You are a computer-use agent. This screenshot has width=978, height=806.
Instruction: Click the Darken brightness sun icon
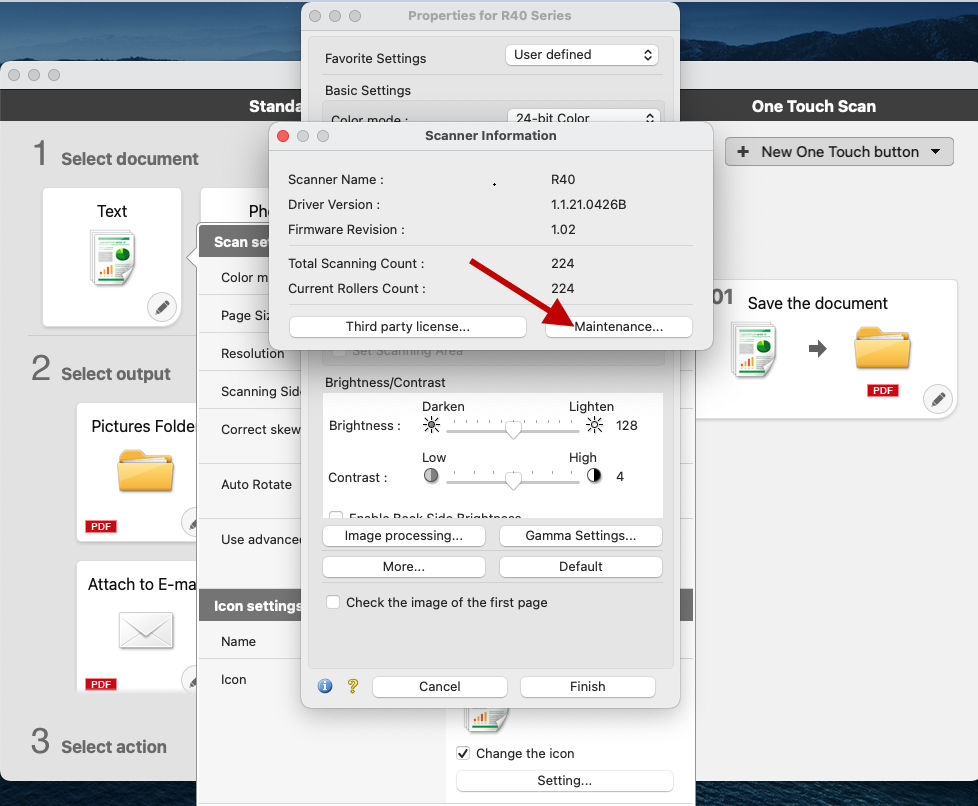431,425
